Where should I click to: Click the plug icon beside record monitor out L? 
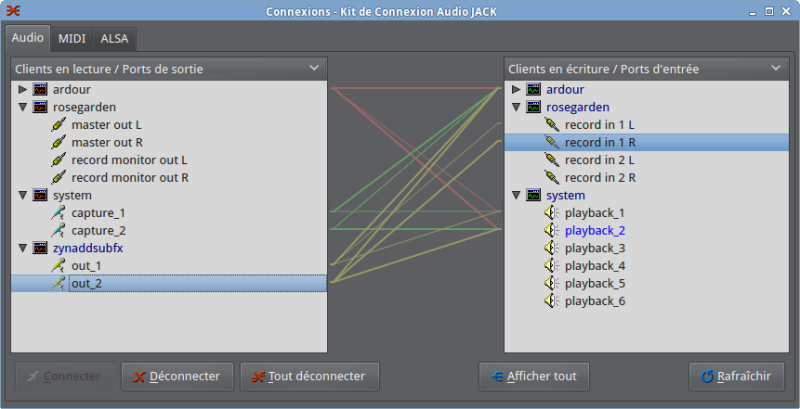pyautogui.click(x=59, y=160)
